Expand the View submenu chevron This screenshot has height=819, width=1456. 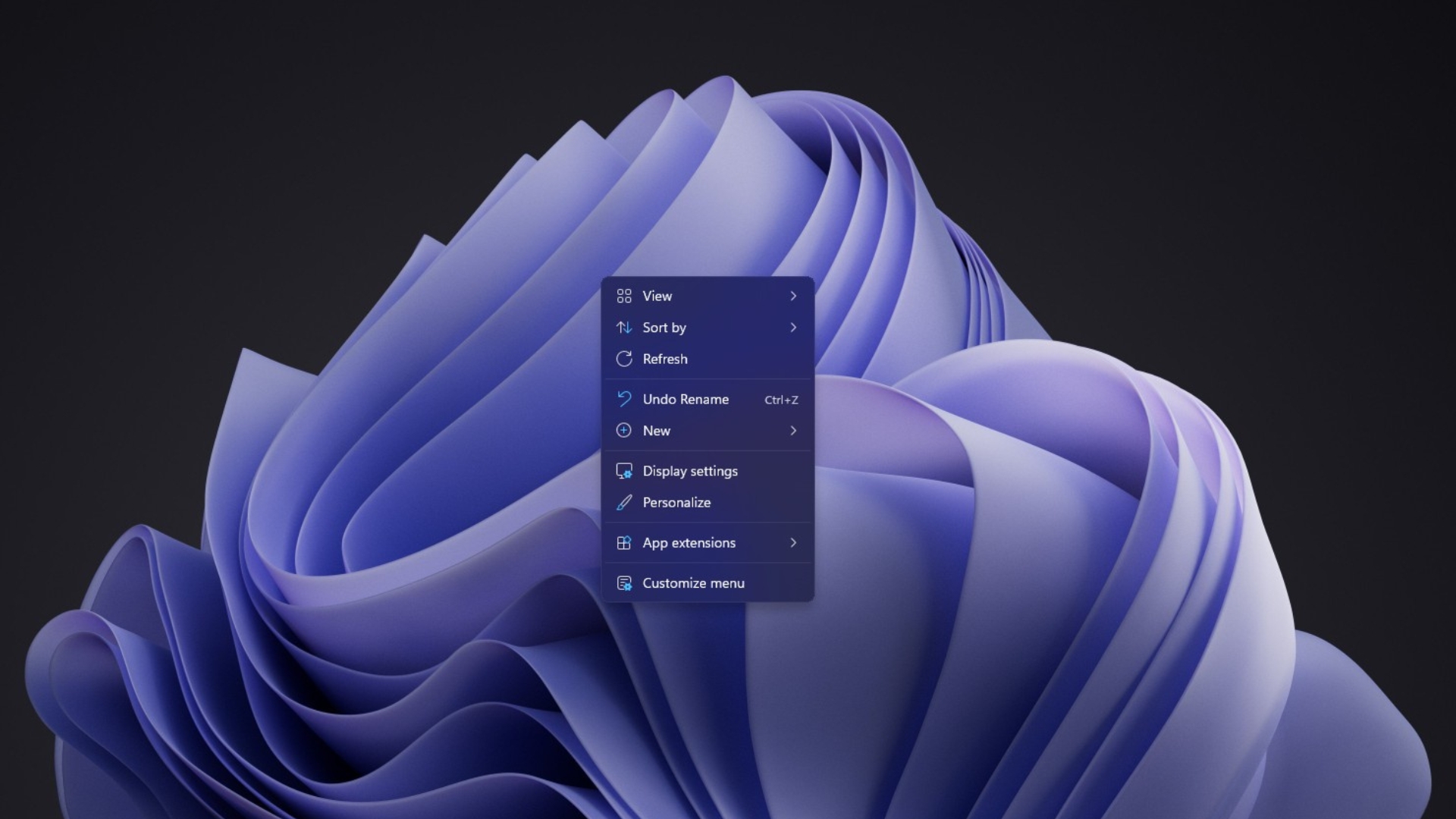[x=793, y=296]
